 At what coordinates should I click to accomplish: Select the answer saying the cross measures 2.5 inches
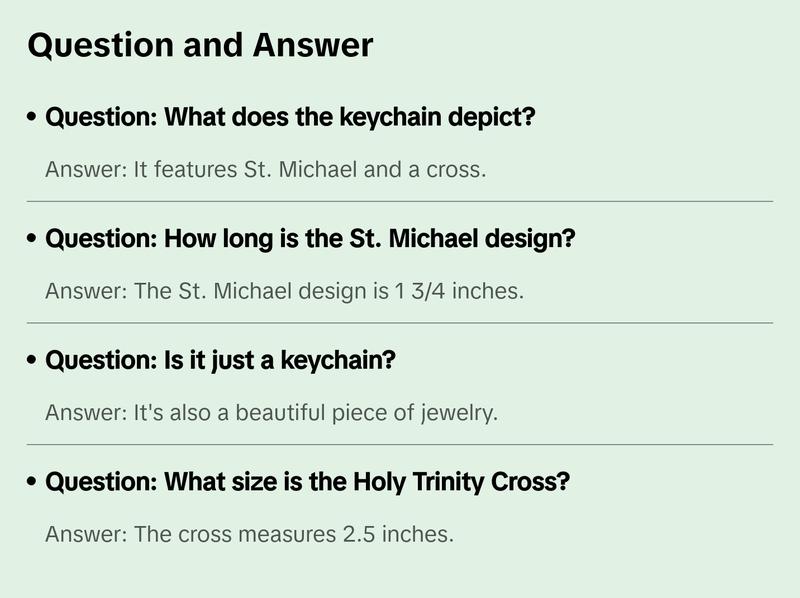coord(249,534)
